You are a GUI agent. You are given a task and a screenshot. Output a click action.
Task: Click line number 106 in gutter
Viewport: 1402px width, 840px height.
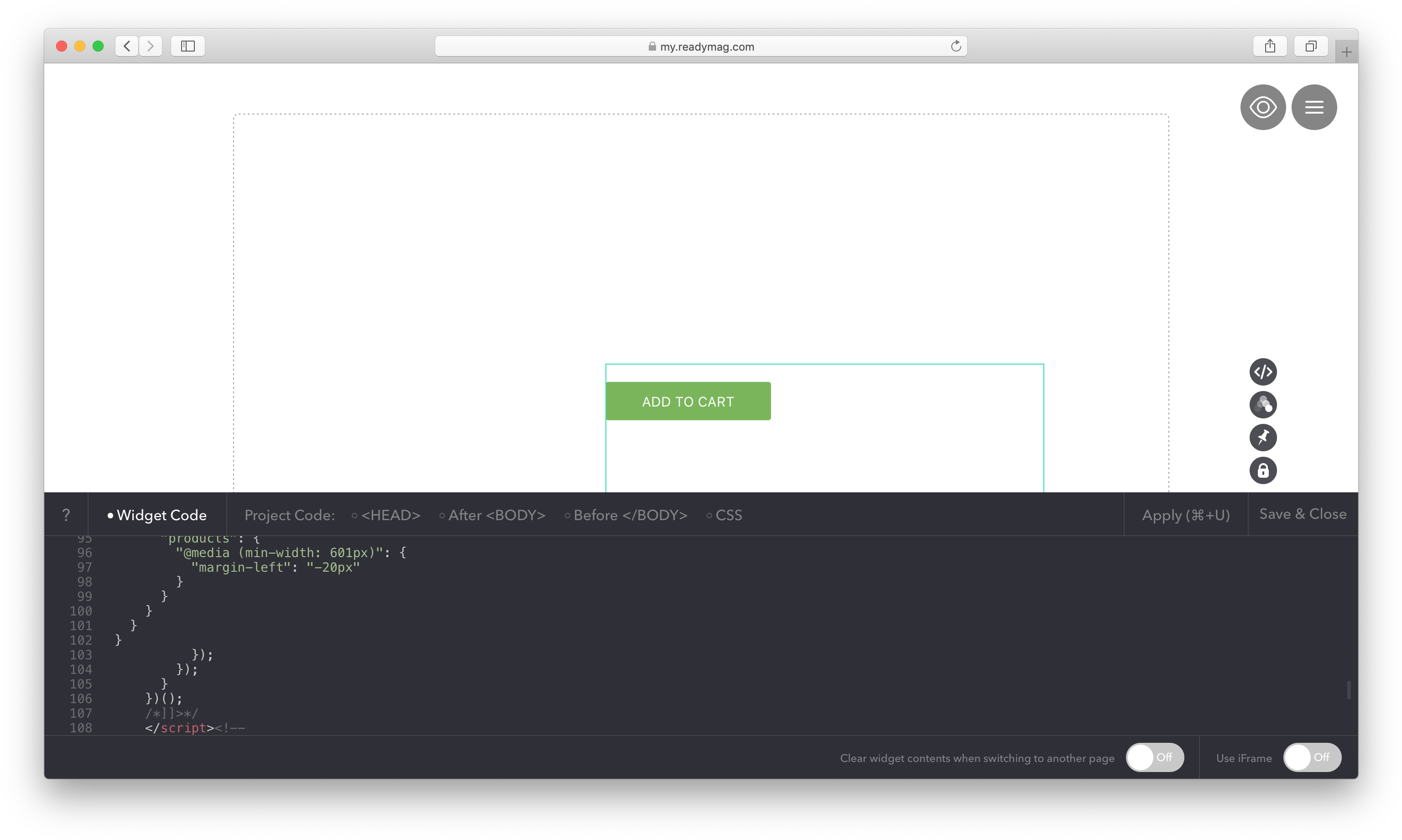point(80,699)
